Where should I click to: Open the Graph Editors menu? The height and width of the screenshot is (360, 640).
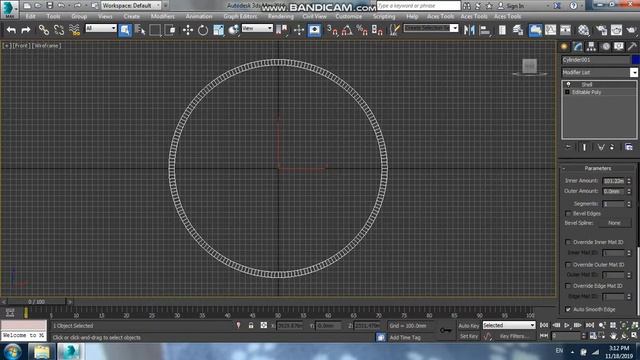click(240, 16)
